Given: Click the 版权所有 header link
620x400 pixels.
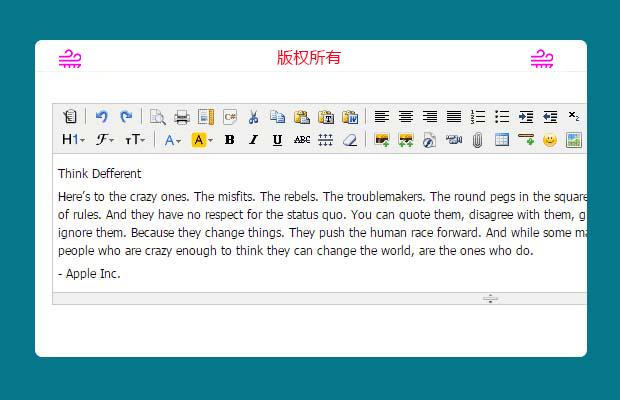Looking at the screenshot, I should coord(309,57).
